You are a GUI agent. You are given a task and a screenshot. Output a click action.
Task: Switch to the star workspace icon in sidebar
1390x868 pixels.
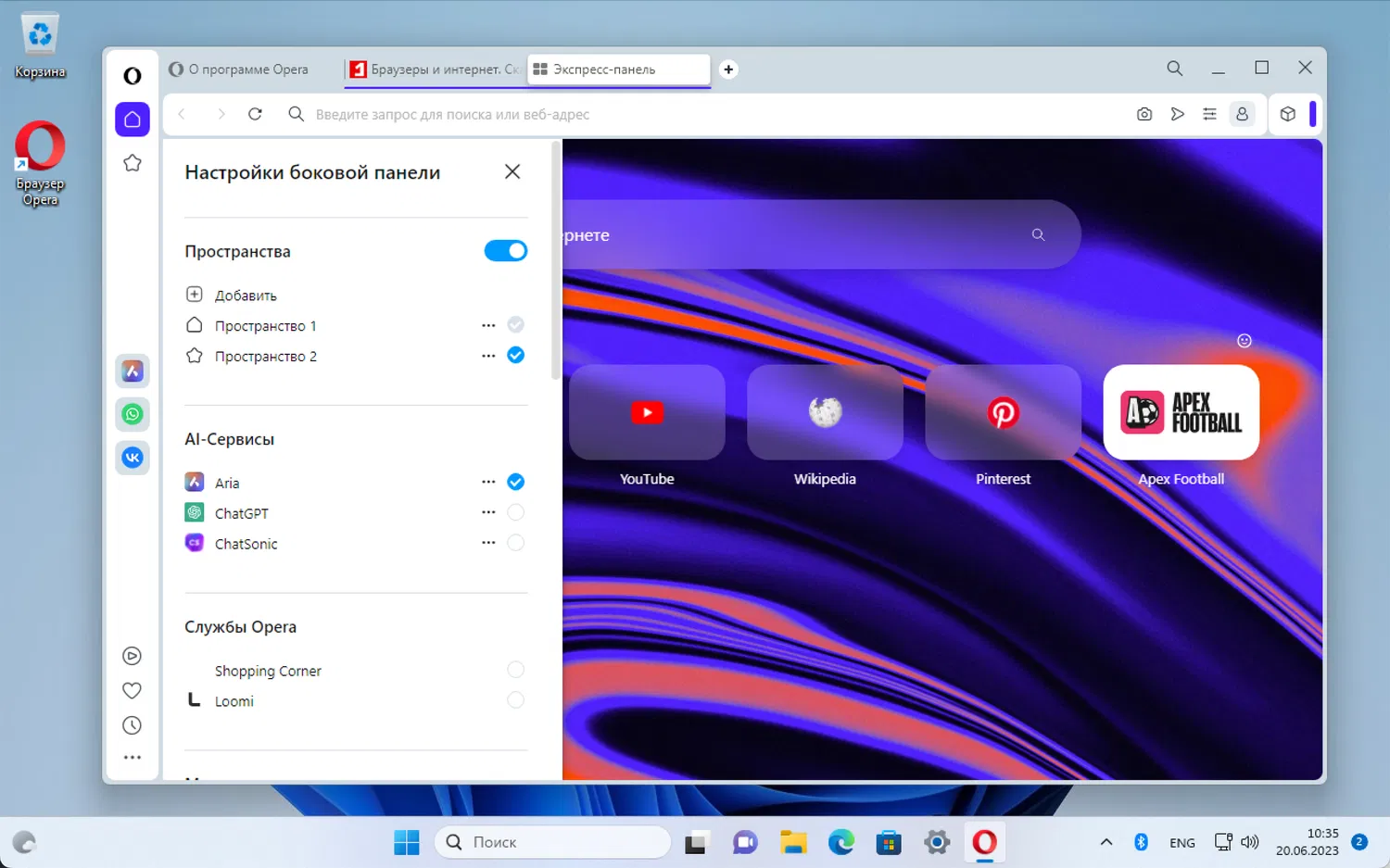pyautogui.click(x=133, y=163)
